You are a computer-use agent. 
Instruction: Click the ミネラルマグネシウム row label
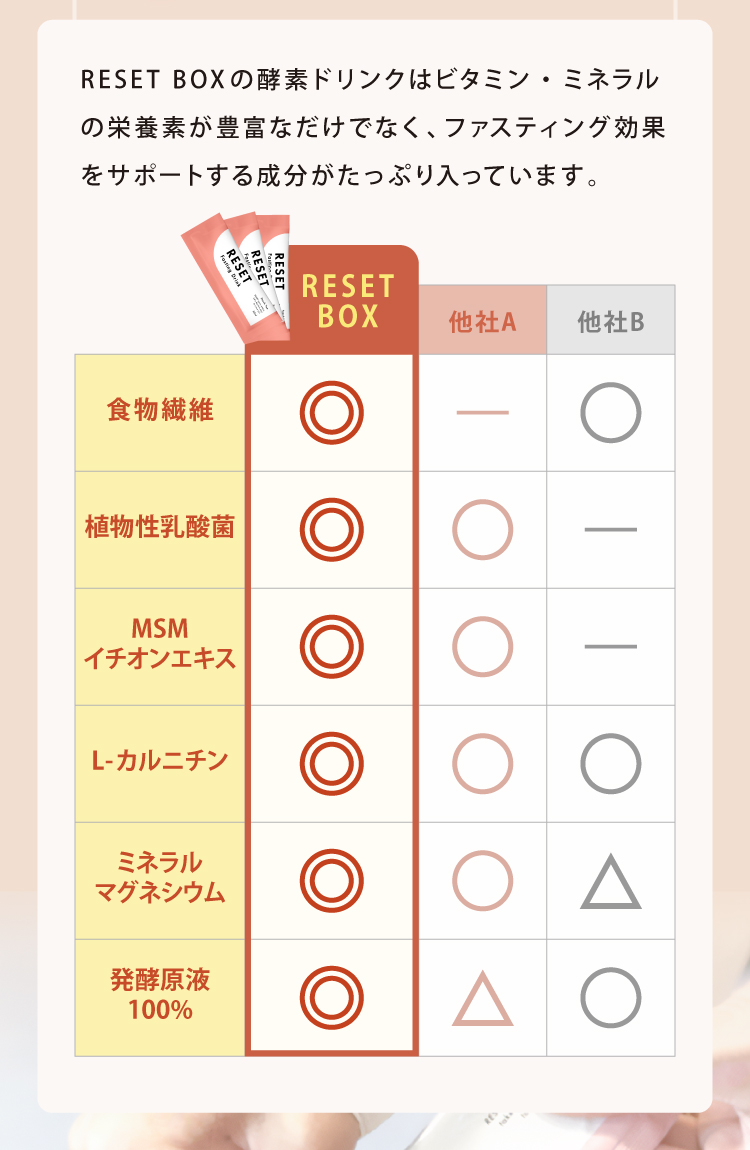pyautogui.click(x=160, y=879)
